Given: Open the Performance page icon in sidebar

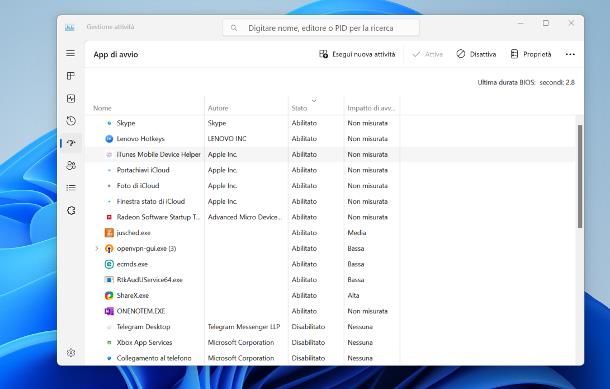Looking at the screenshot, I should click(71, 98).
